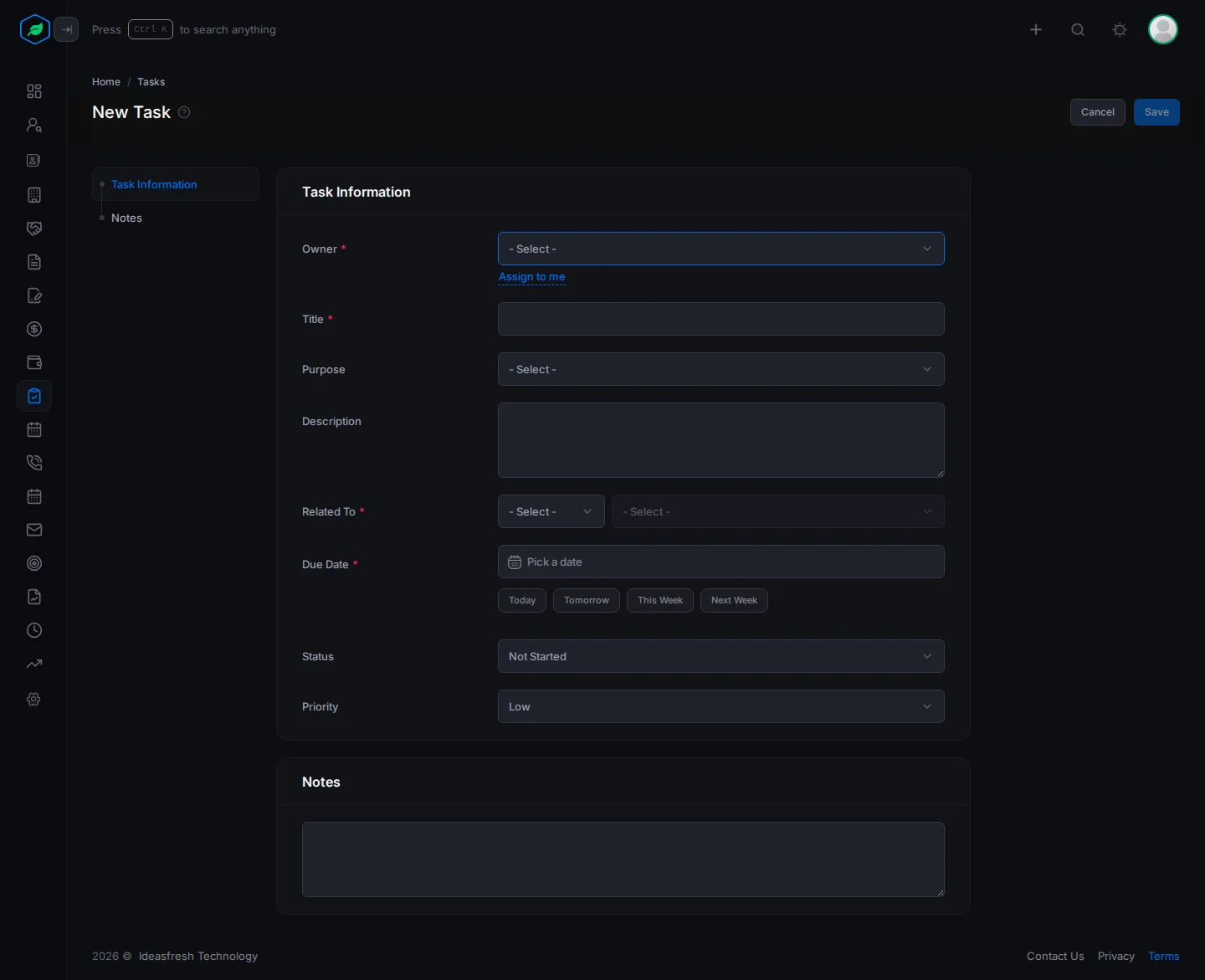This screenshot has width=1205, height=980.
Task: Open the wallet icon in sidebar
Action: tap(34, 362)
